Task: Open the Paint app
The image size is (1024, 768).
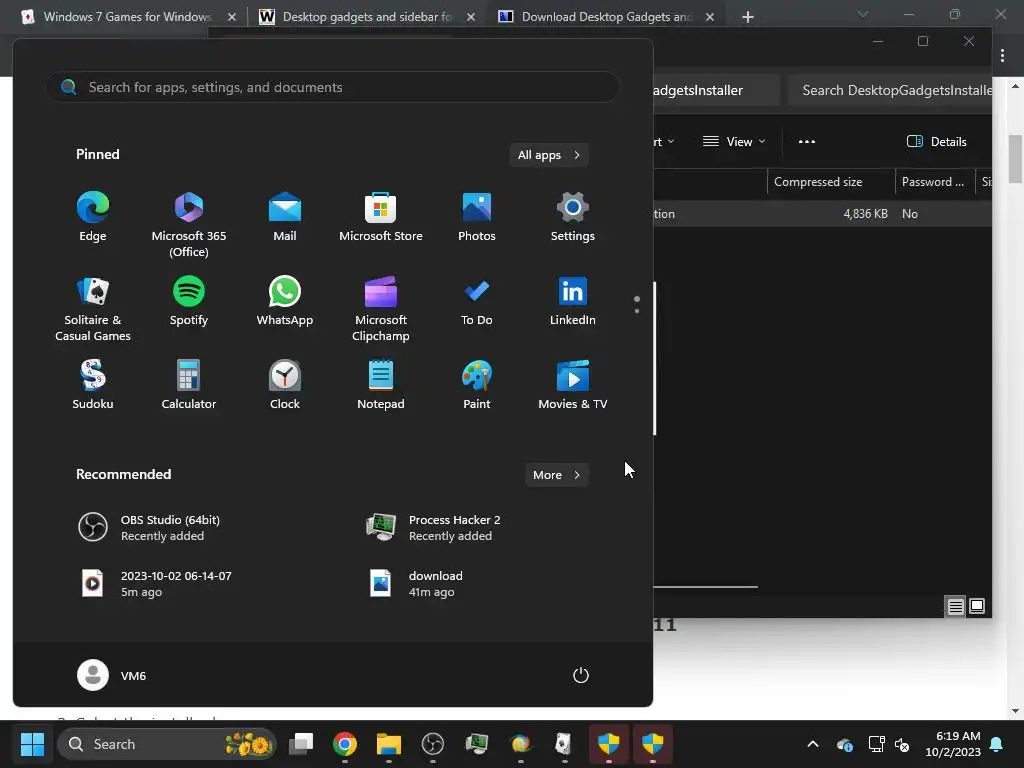Action: [477, 385]
